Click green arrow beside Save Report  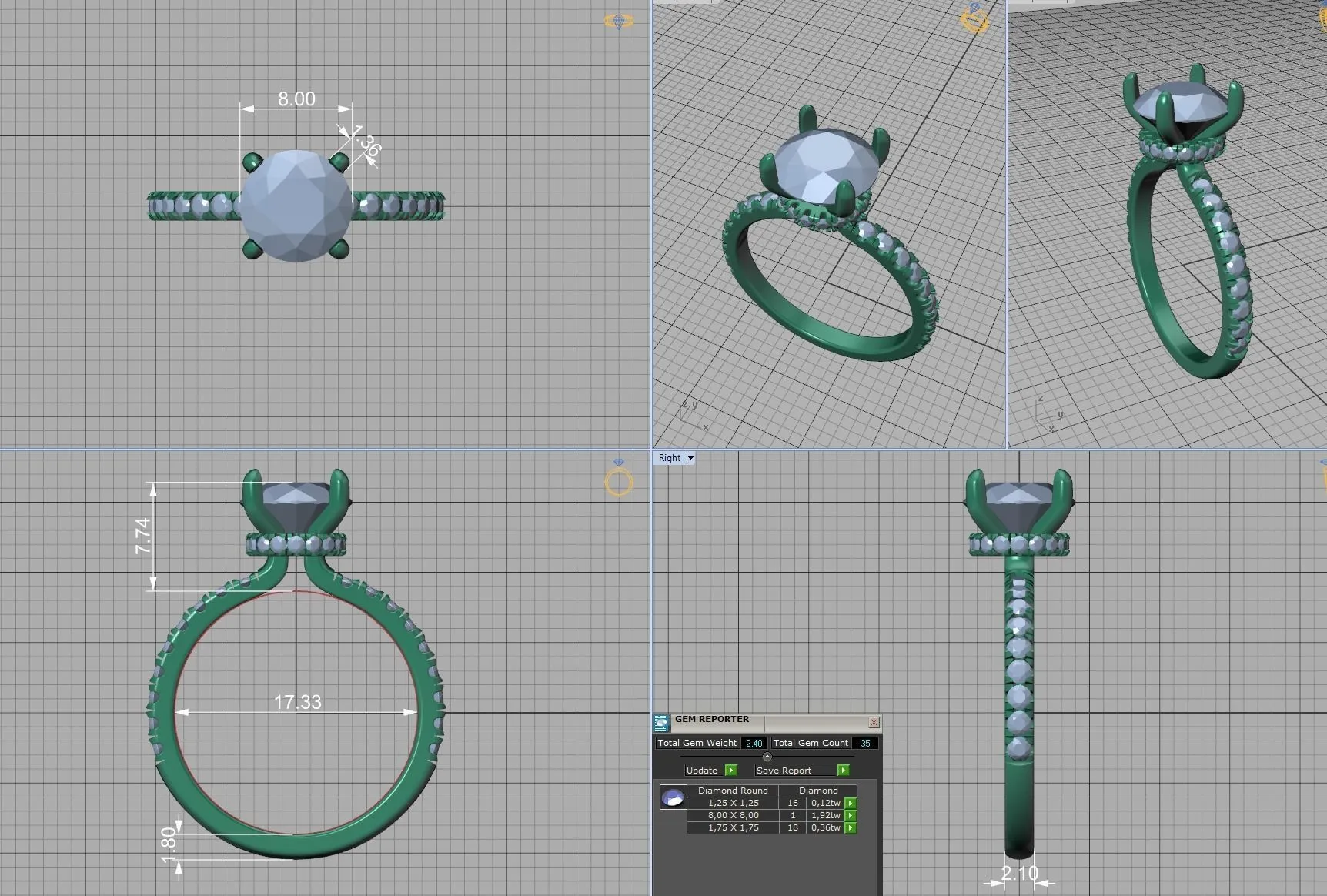point(844,770)
